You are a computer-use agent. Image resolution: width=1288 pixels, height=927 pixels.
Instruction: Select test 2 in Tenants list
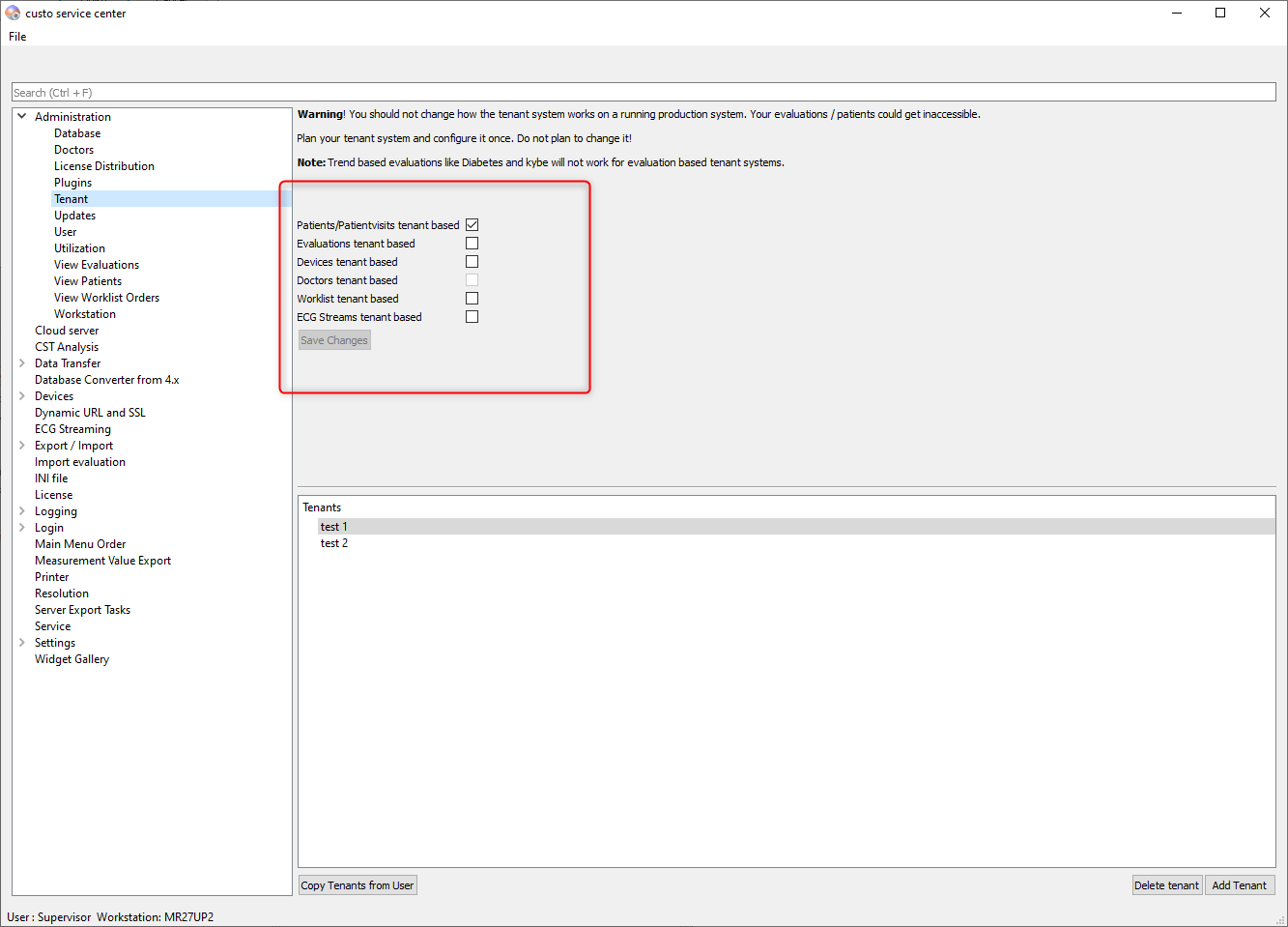point(334,543)
